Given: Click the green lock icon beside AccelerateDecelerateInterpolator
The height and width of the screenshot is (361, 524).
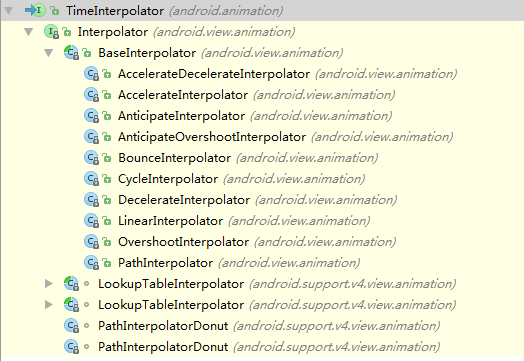Looking at the screenshot, I should pyautogui.click(x=107, y=74).
